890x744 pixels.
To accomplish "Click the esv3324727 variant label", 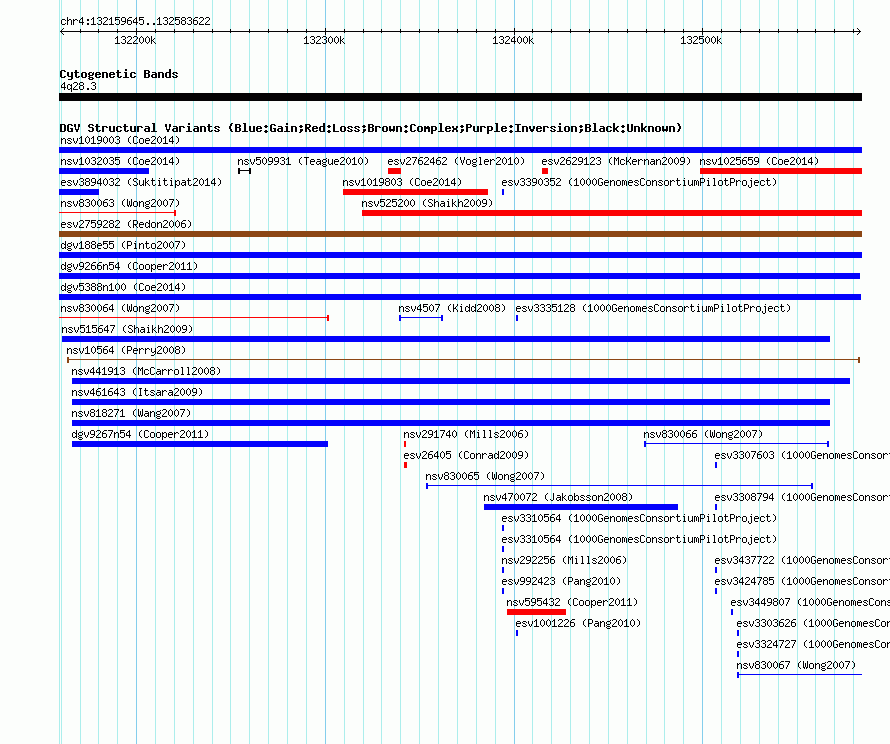I will pyautogui.click(x=813, y=644).
